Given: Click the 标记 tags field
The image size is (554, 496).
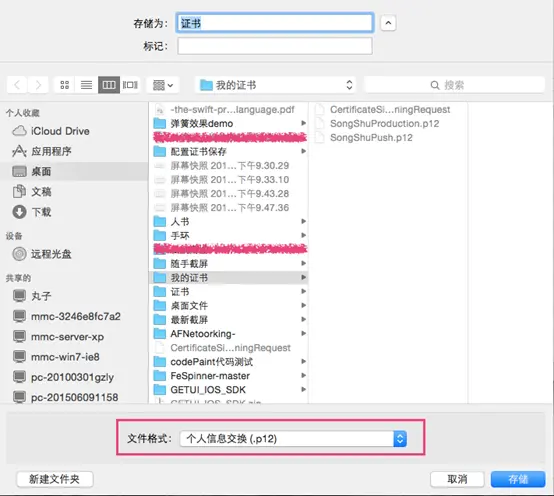Looking at the screenshot, I should click(275, 46).
